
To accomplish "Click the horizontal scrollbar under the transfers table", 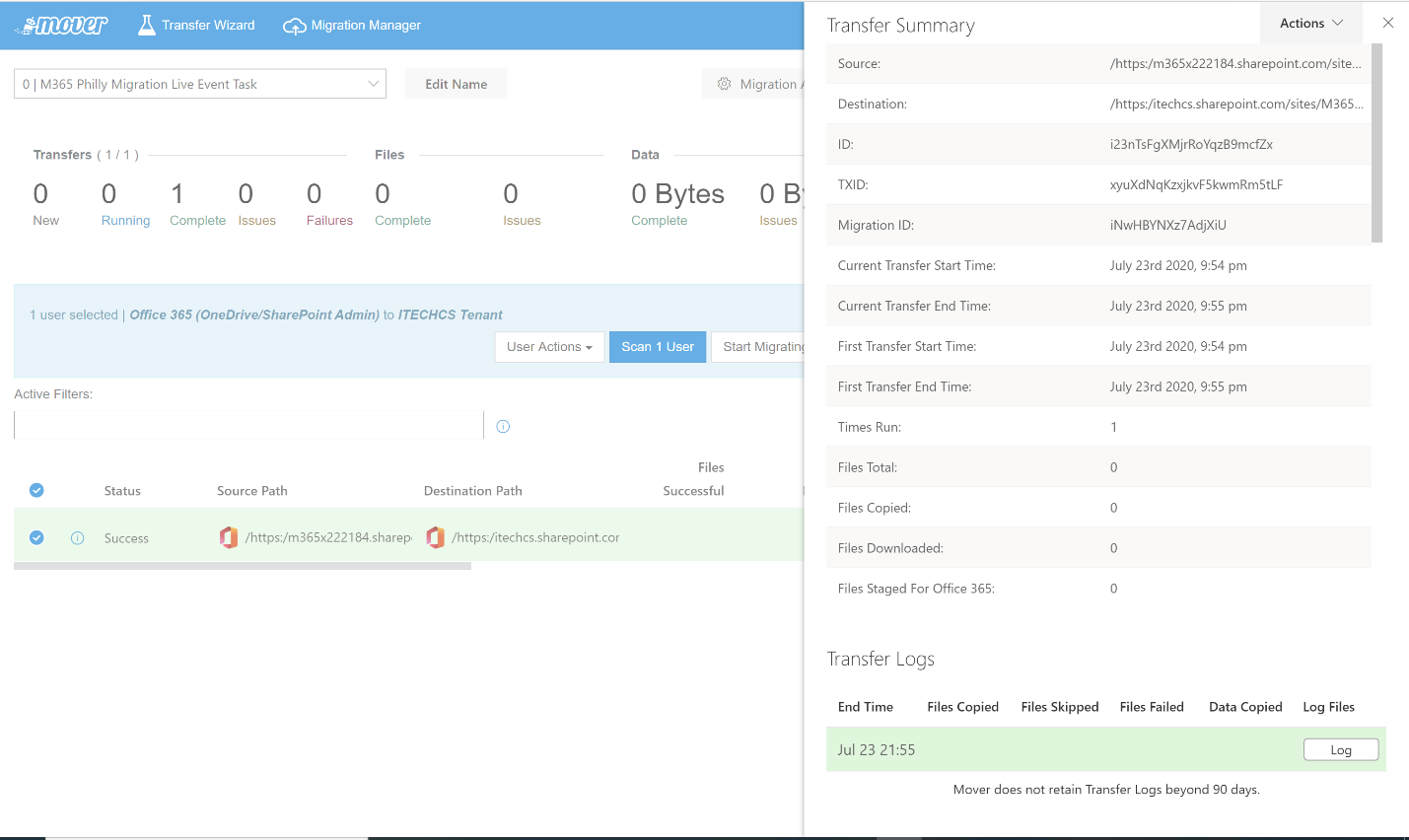I will point(243,566).
